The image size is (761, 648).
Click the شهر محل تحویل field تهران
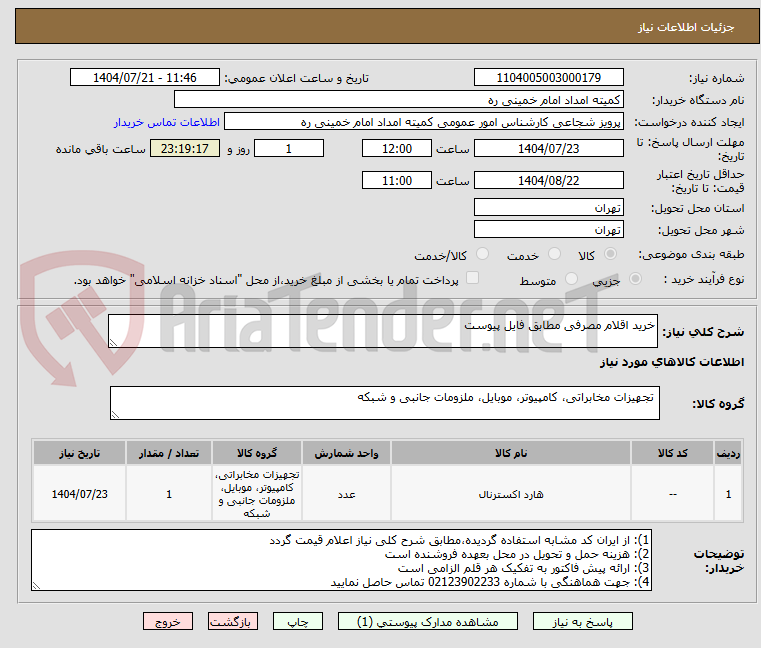coord(548,230)
